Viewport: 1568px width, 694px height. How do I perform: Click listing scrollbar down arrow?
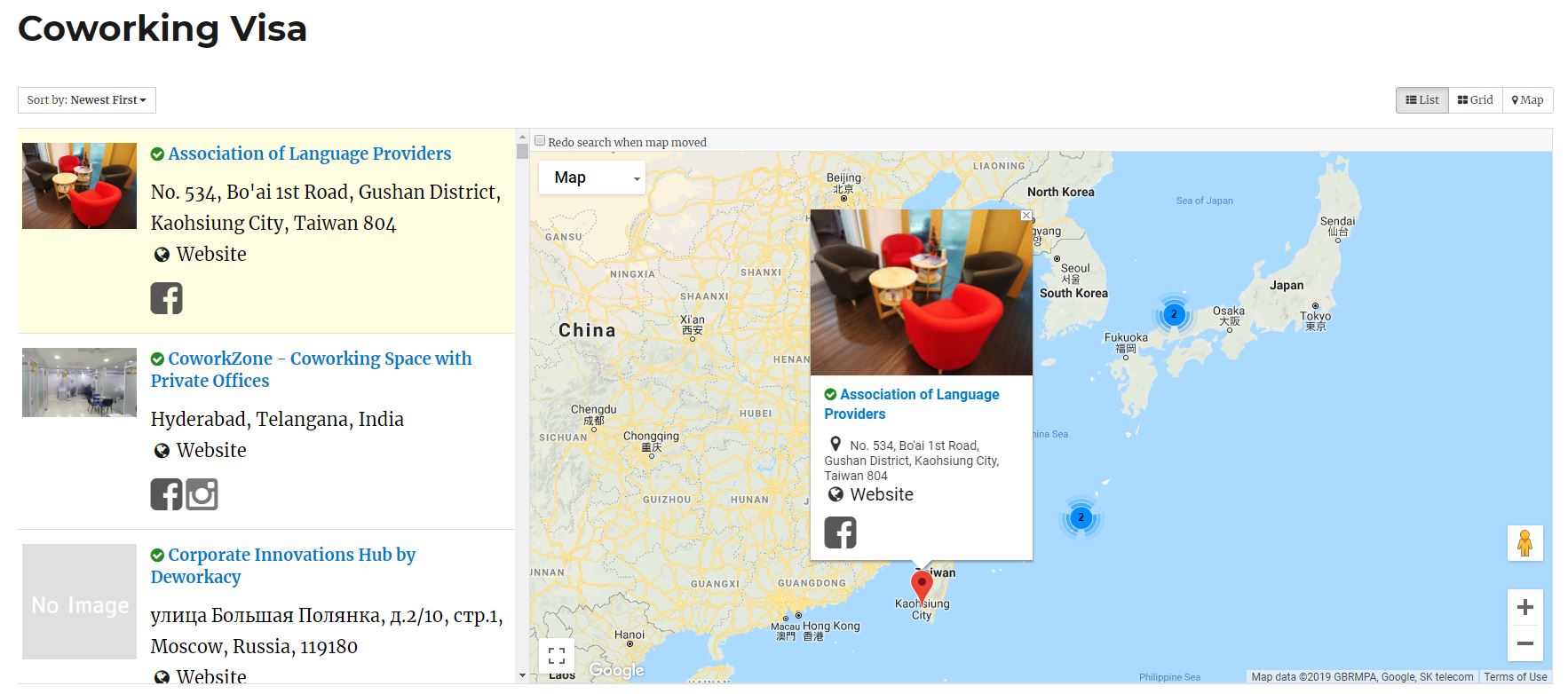(x=522, y=675)
